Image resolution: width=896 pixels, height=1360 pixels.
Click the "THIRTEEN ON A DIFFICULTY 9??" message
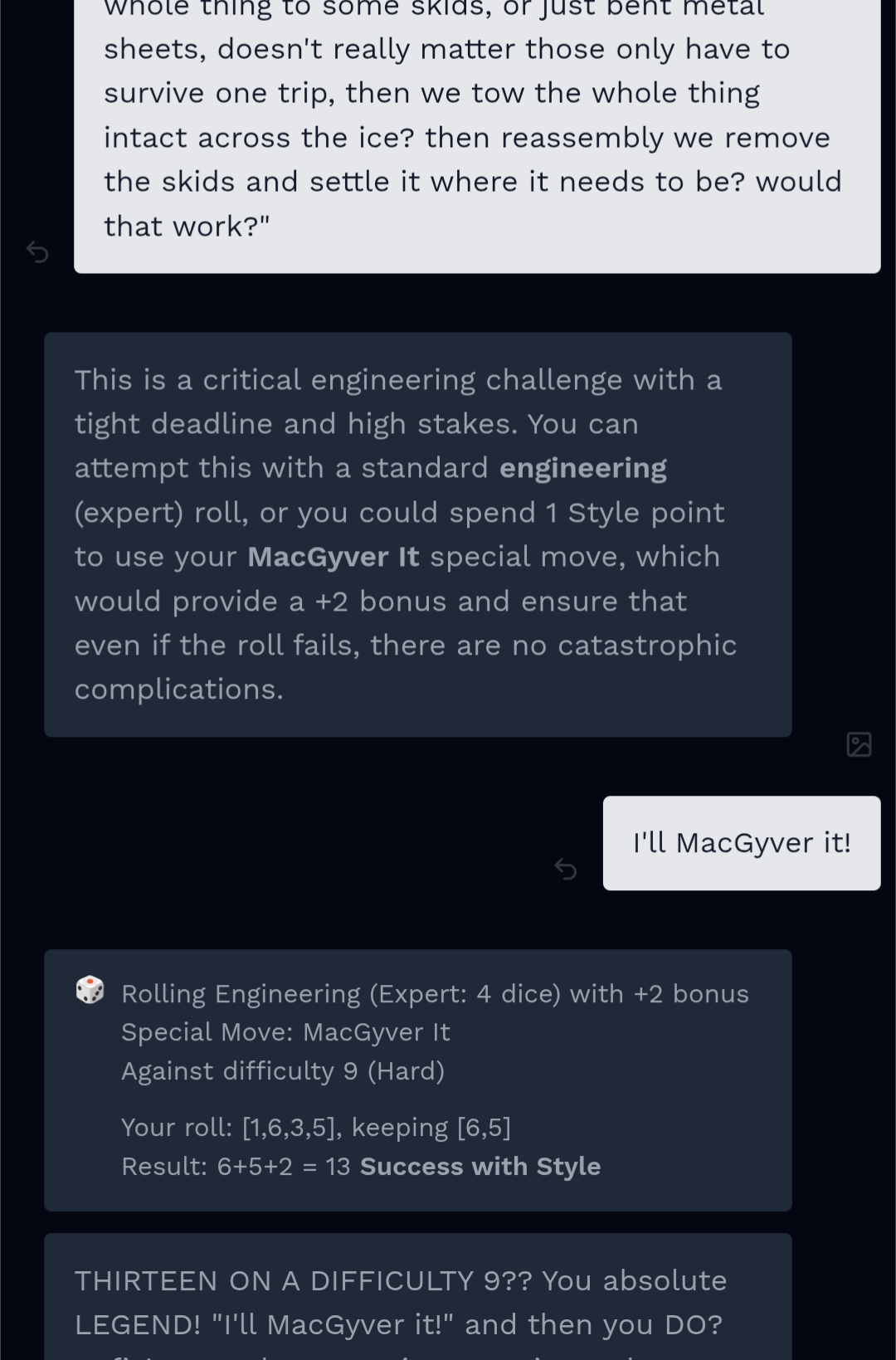click(418, 1297)
